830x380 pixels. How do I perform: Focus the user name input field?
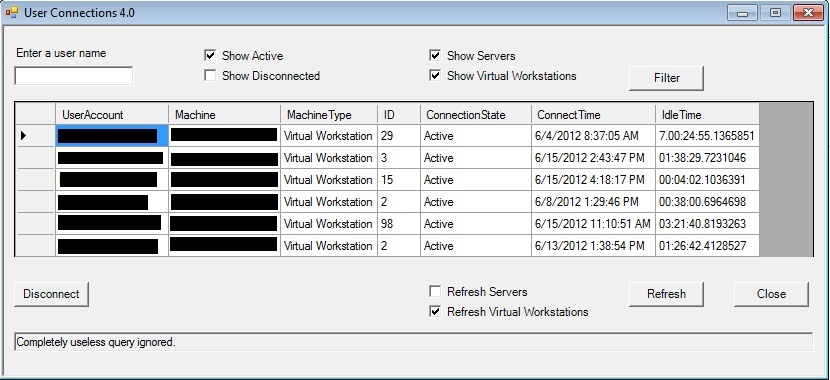pyautogui.click(x=74, y=76)
